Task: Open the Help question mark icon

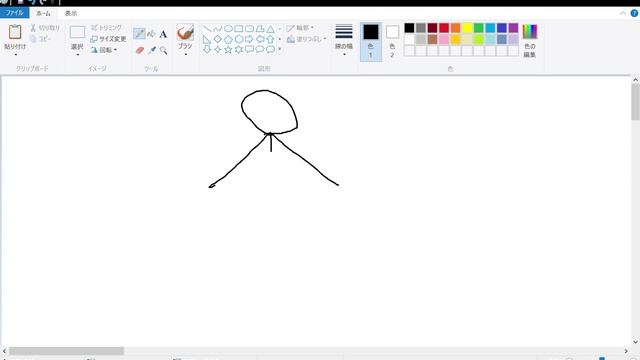Action: click(x=634, y=13)
